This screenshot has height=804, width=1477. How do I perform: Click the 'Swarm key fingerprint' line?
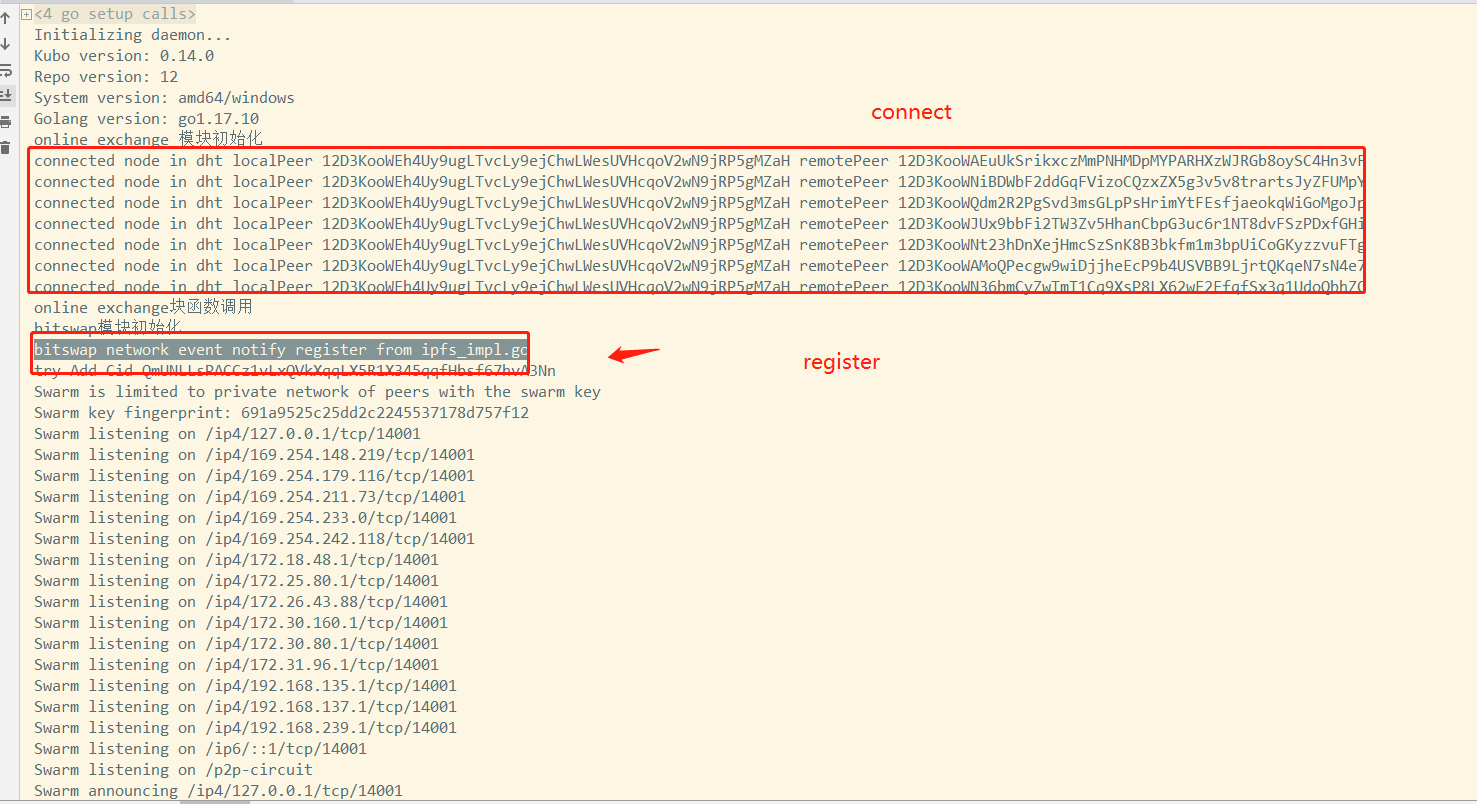click(281, 412)
